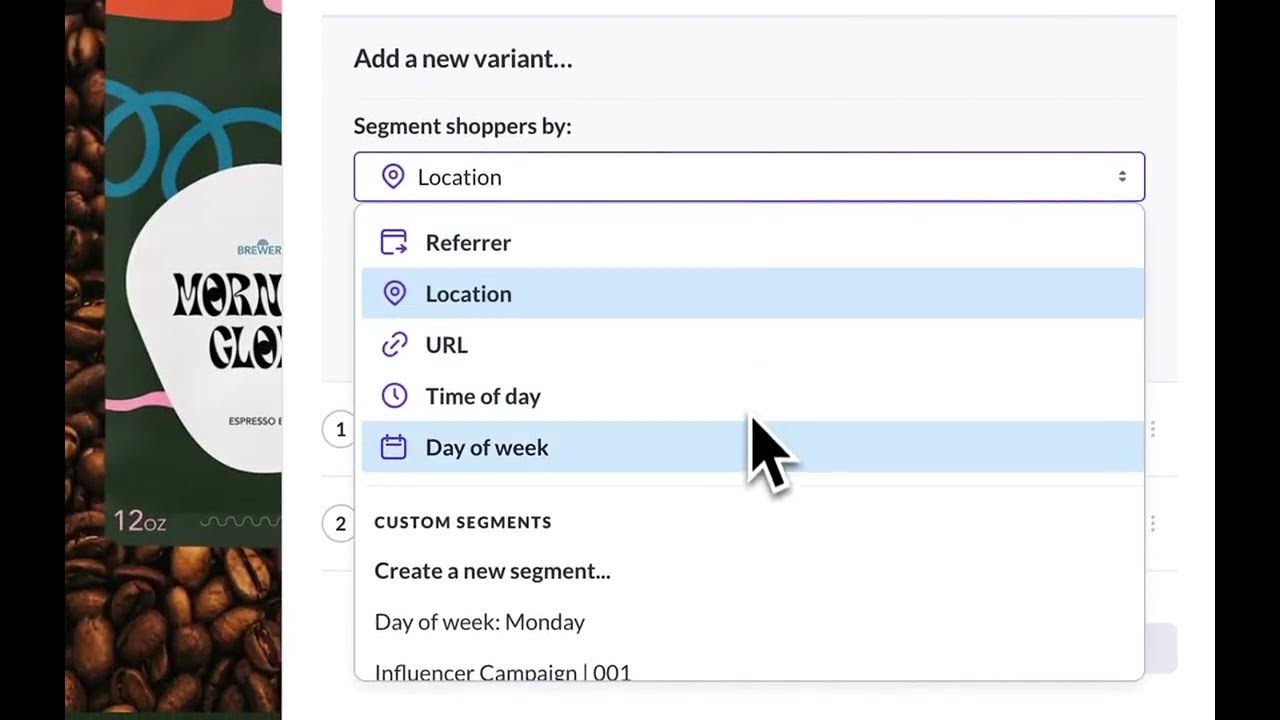Screen dimensions: 1280x720
Task: Click the chain-link icon next to URL
Action: [394, 344]
